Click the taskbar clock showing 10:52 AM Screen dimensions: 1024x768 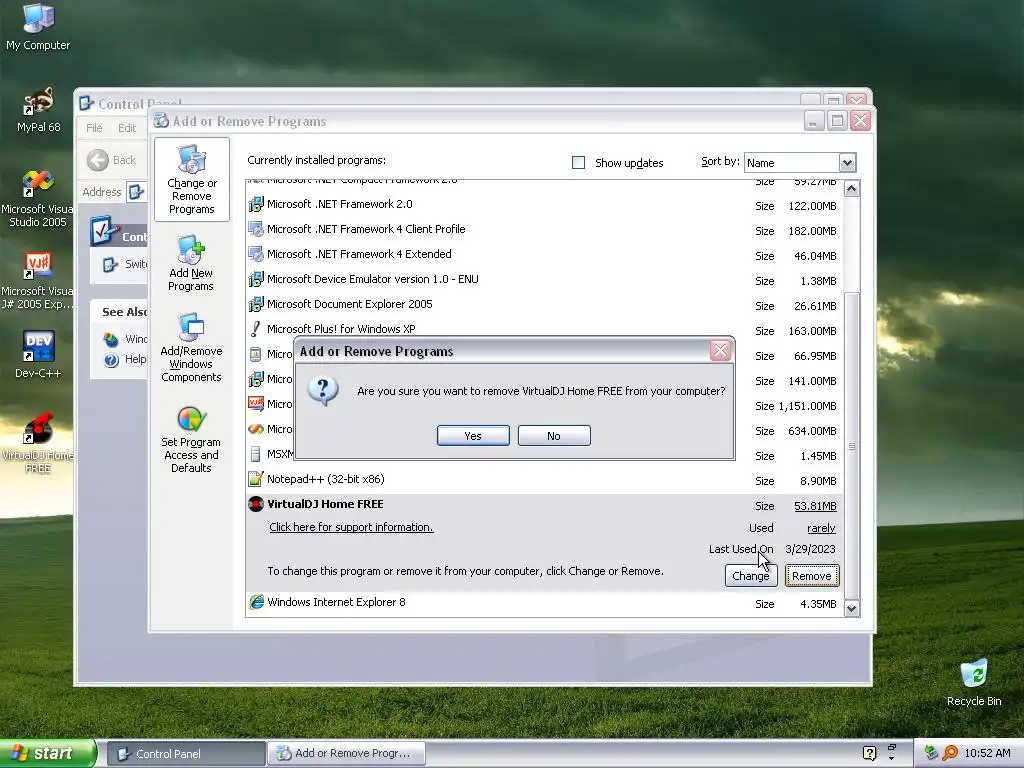point(987,753)
